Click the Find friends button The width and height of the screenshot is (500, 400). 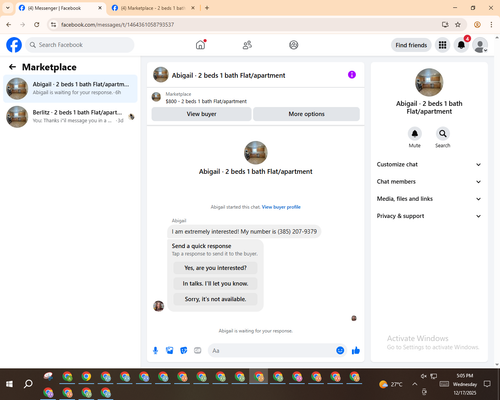click(411, 45)
